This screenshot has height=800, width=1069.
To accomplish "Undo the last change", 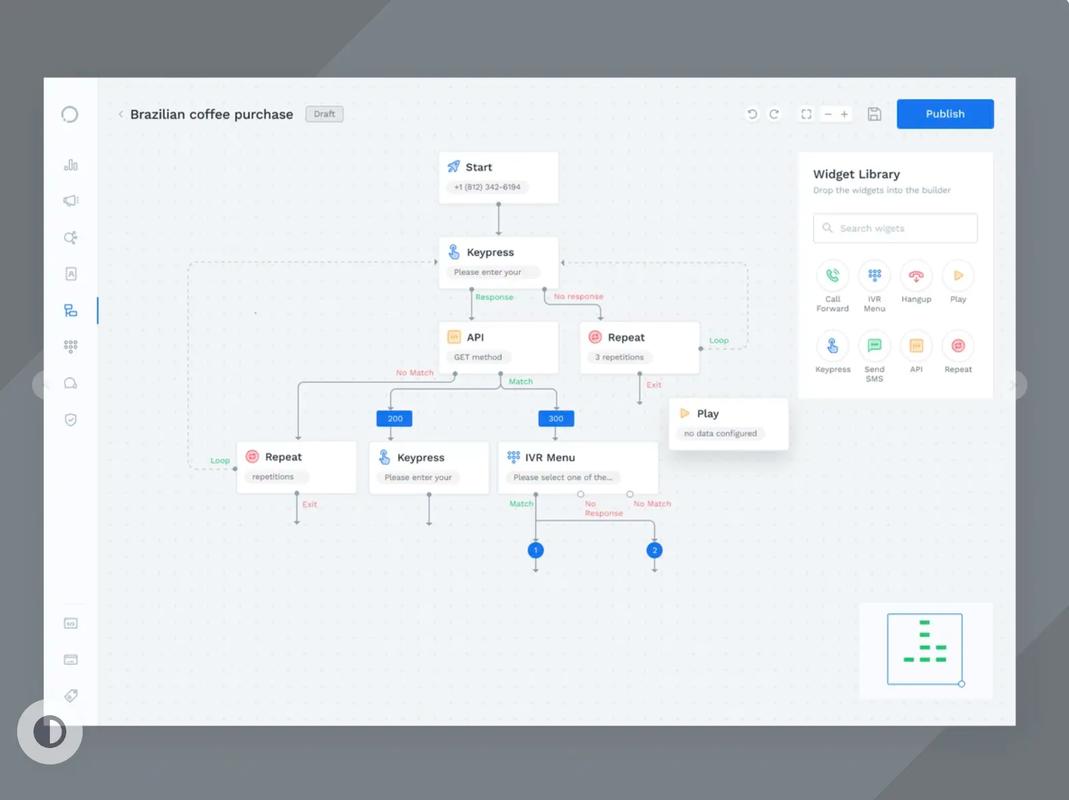I will coord(752,114).
